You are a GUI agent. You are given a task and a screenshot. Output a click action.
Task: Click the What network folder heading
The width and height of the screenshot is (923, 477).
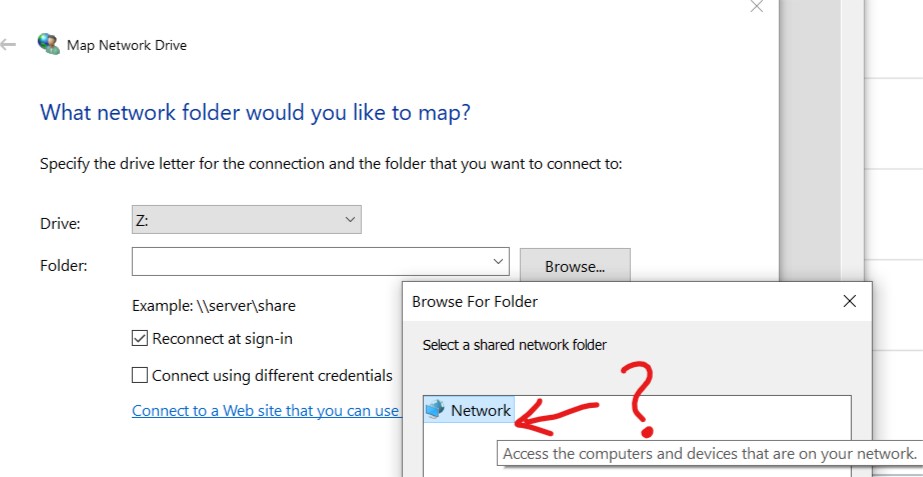(x=255, y=112)
